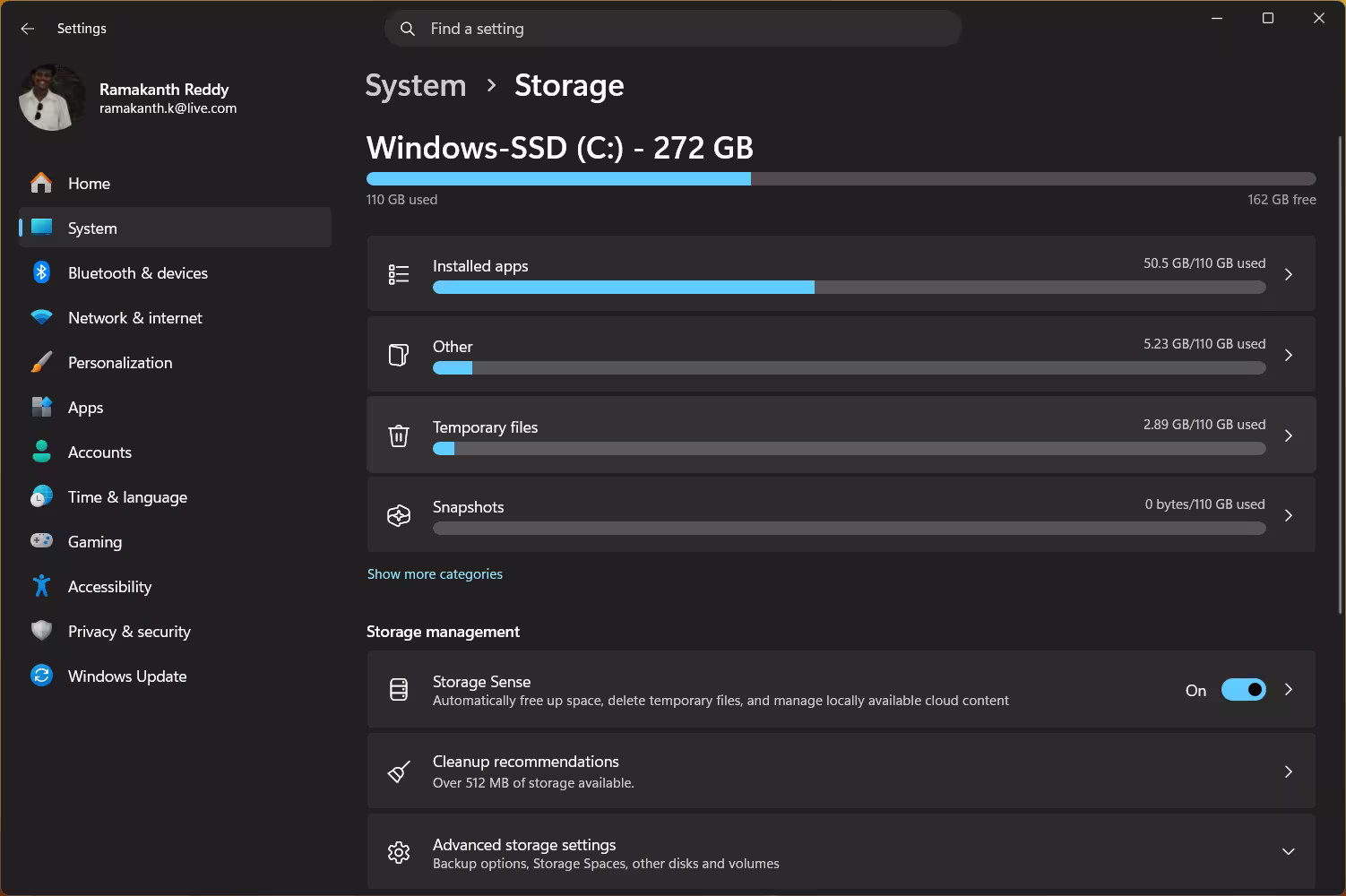The image size is (1346, 896).
Task: Click Show more categories link
Action: point(435,574)
